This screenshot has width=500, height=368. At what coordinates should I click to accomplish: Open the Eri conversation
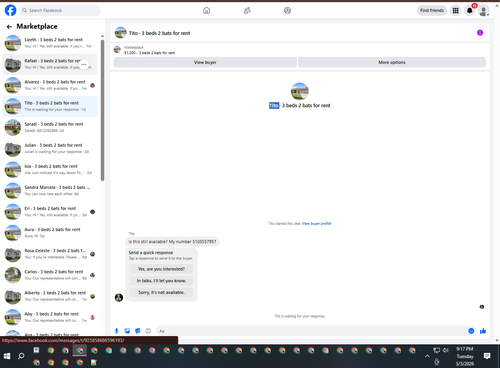pyautogui.click(x=50, y=212)
